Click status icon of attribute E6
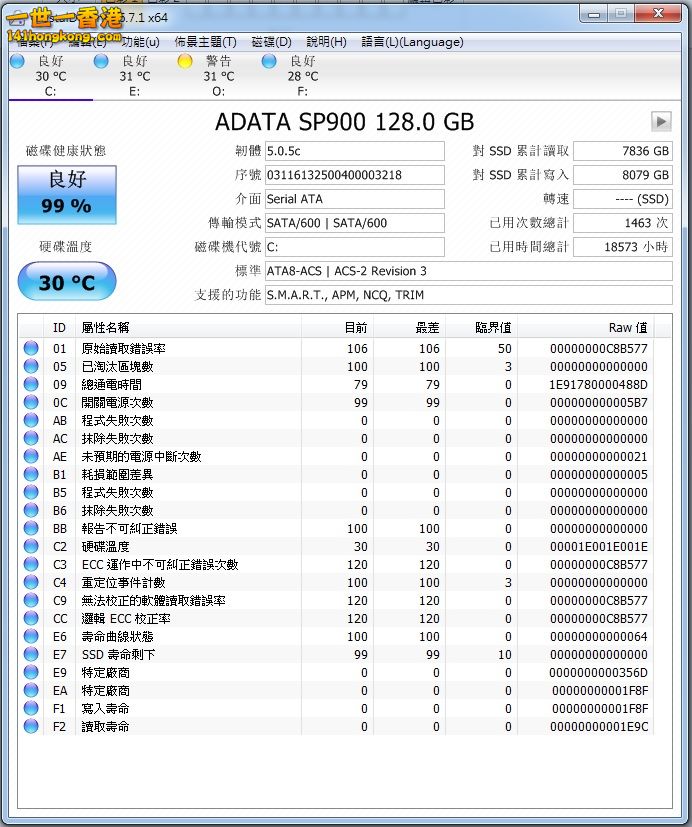 (31, 636)
